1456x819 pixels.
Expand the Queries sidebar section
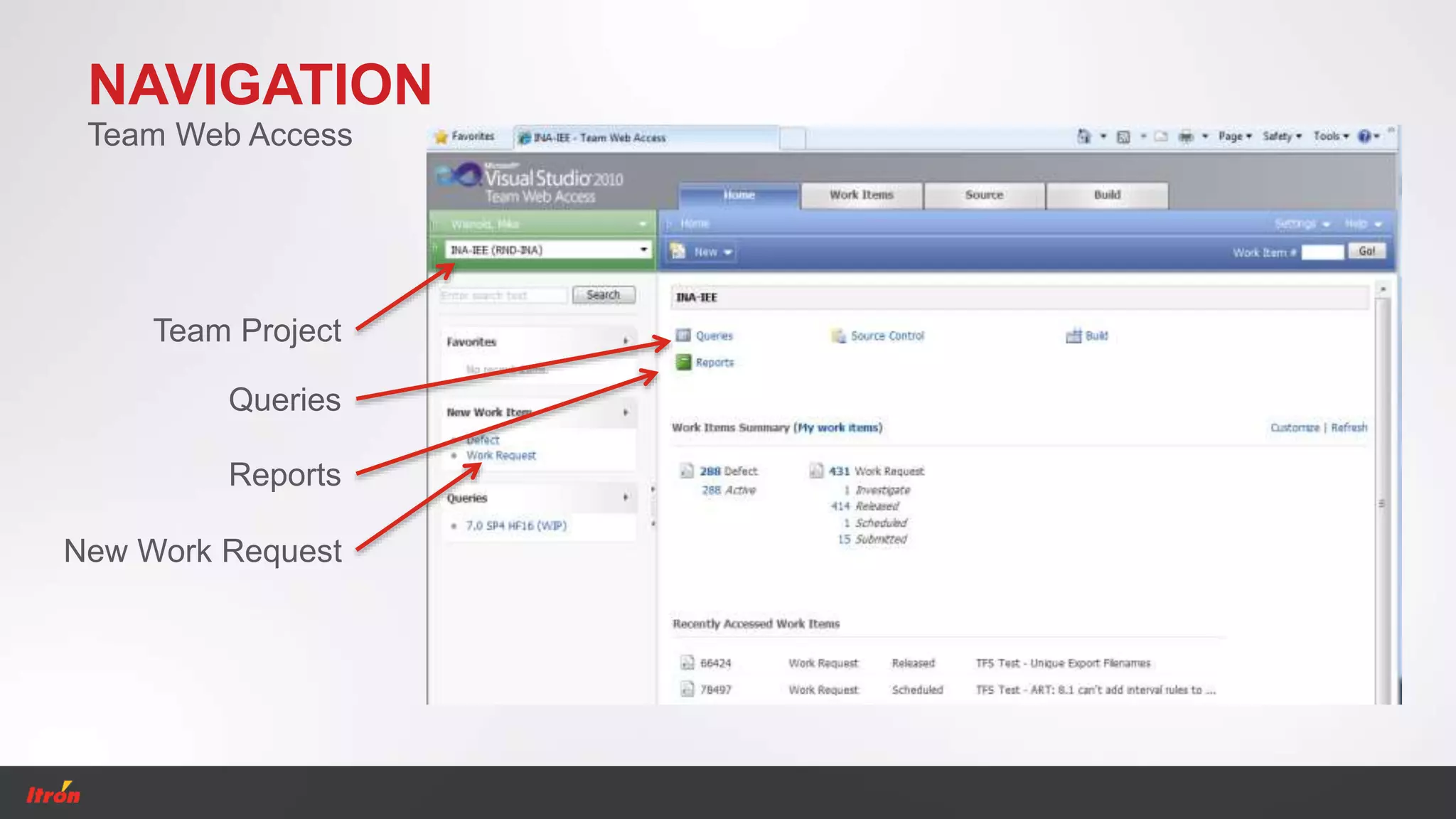626,498
